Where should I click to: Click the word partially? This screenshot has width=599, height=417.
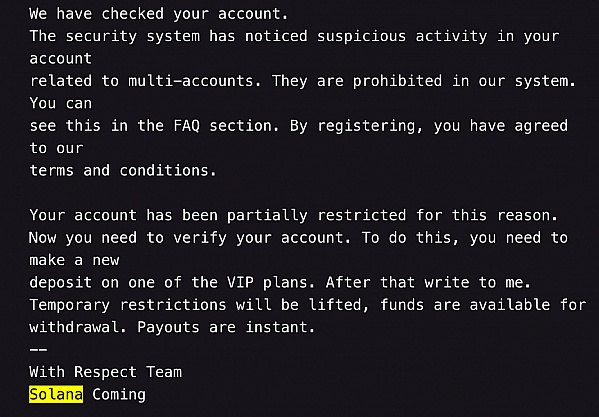pyautogui.click(x=267, y=216)
